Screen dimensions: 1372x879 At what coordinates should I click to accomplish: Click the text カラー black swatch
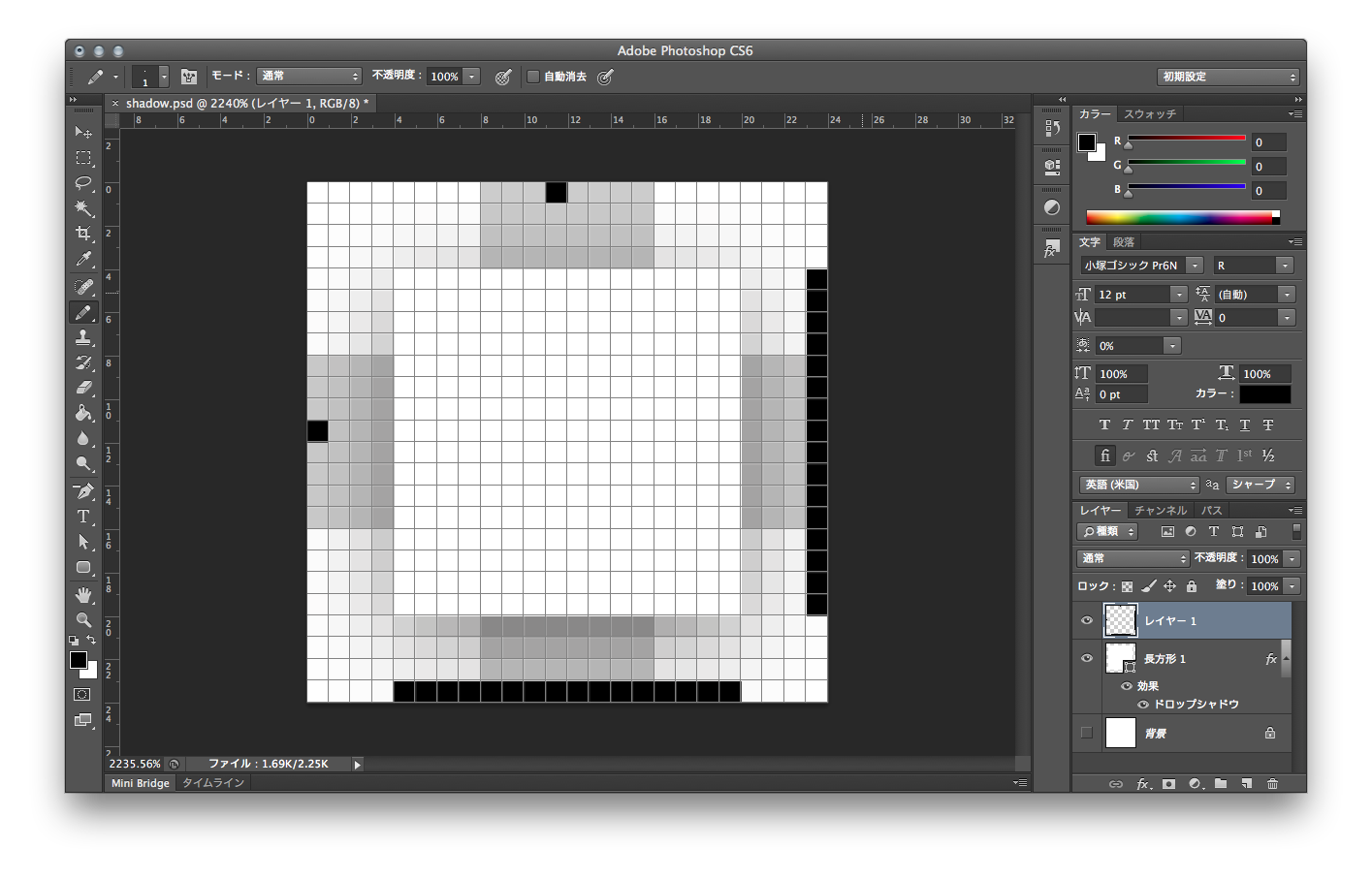(1264, 394)
